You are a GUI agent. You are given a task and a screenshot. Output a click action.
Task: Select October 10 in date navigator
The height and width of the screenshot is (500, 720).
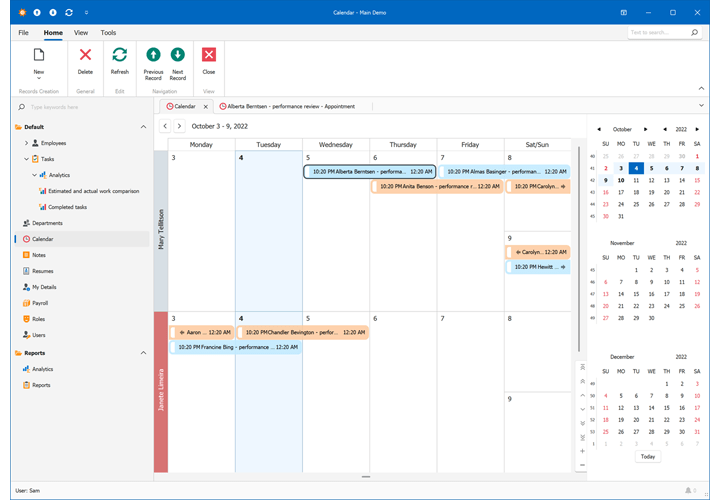[x=621, y=180]
